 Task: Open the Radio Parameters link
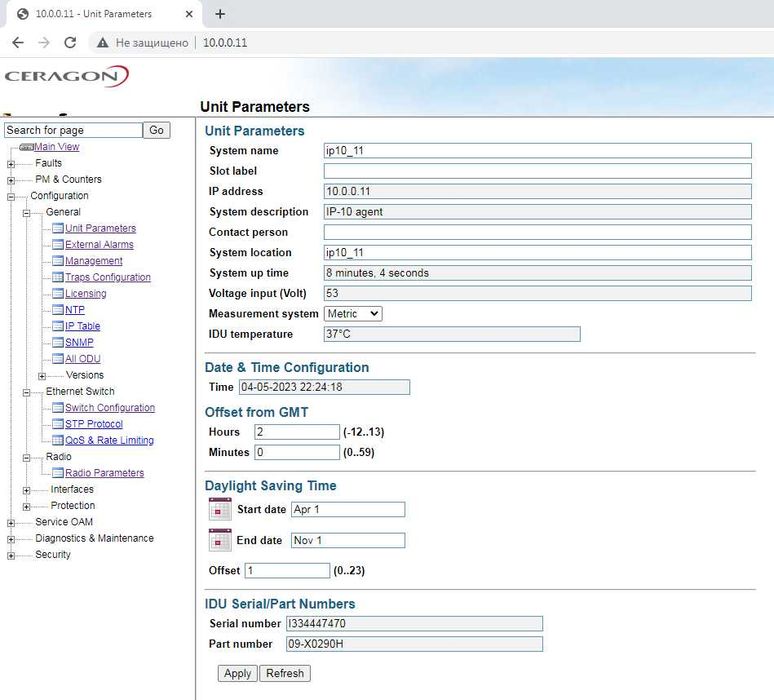(105, 472)
